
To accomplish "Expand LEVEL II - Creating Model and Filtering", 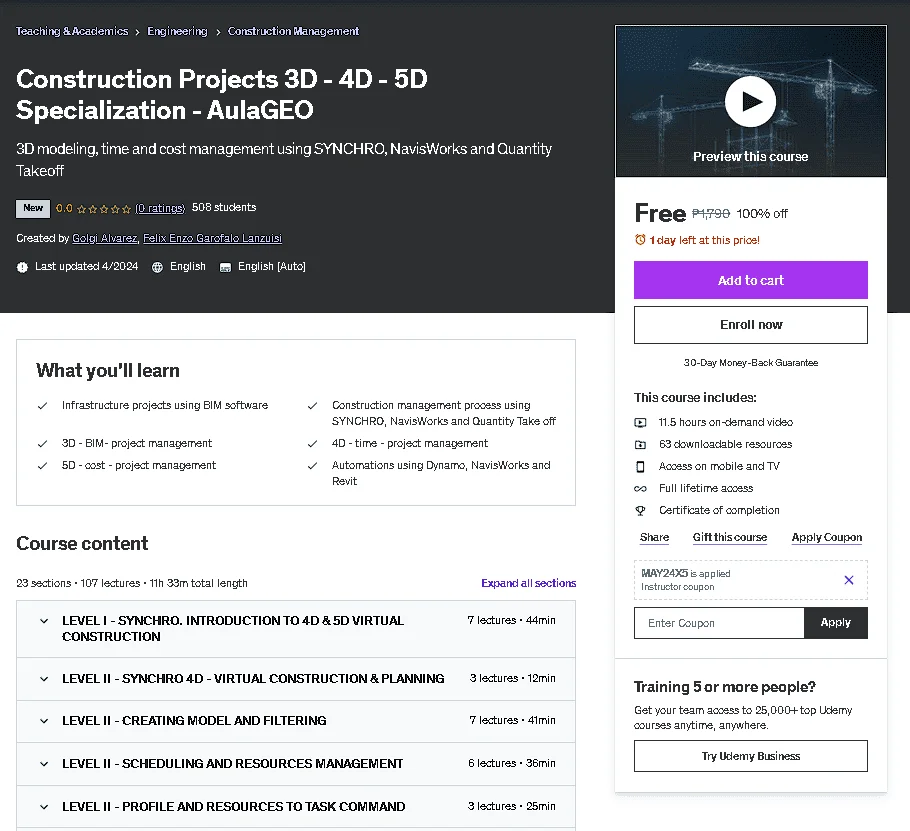I will coord(296,721).
